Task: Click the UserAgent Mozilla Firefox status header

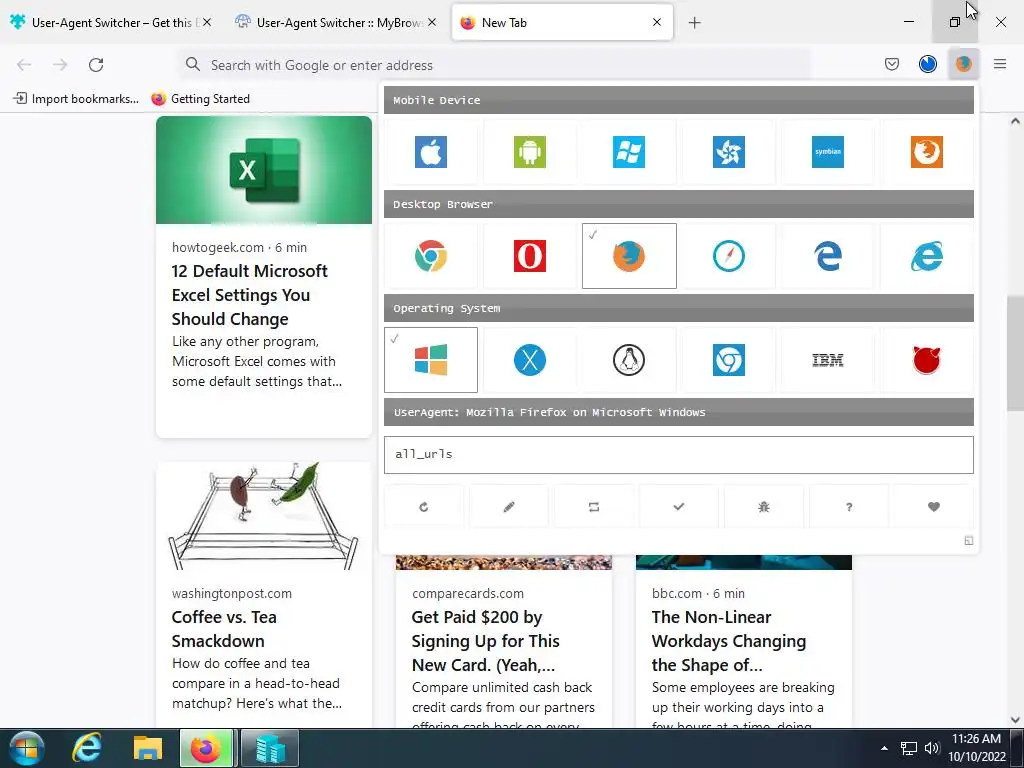Action: (679, 412)
